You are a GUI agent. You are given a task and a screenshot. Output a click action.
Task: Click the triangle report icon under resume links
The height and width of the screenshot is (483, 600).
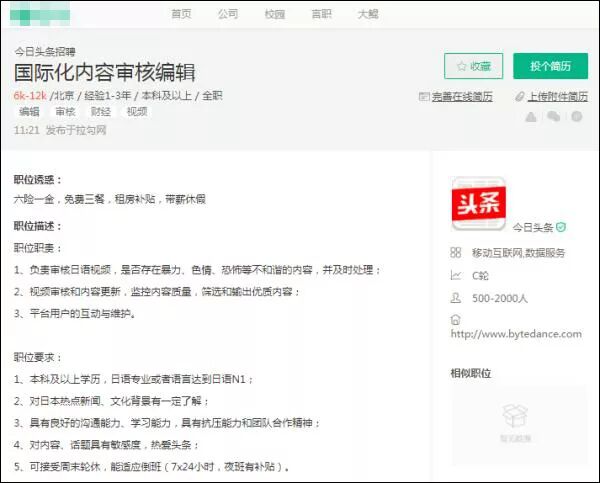click(531, 117)
